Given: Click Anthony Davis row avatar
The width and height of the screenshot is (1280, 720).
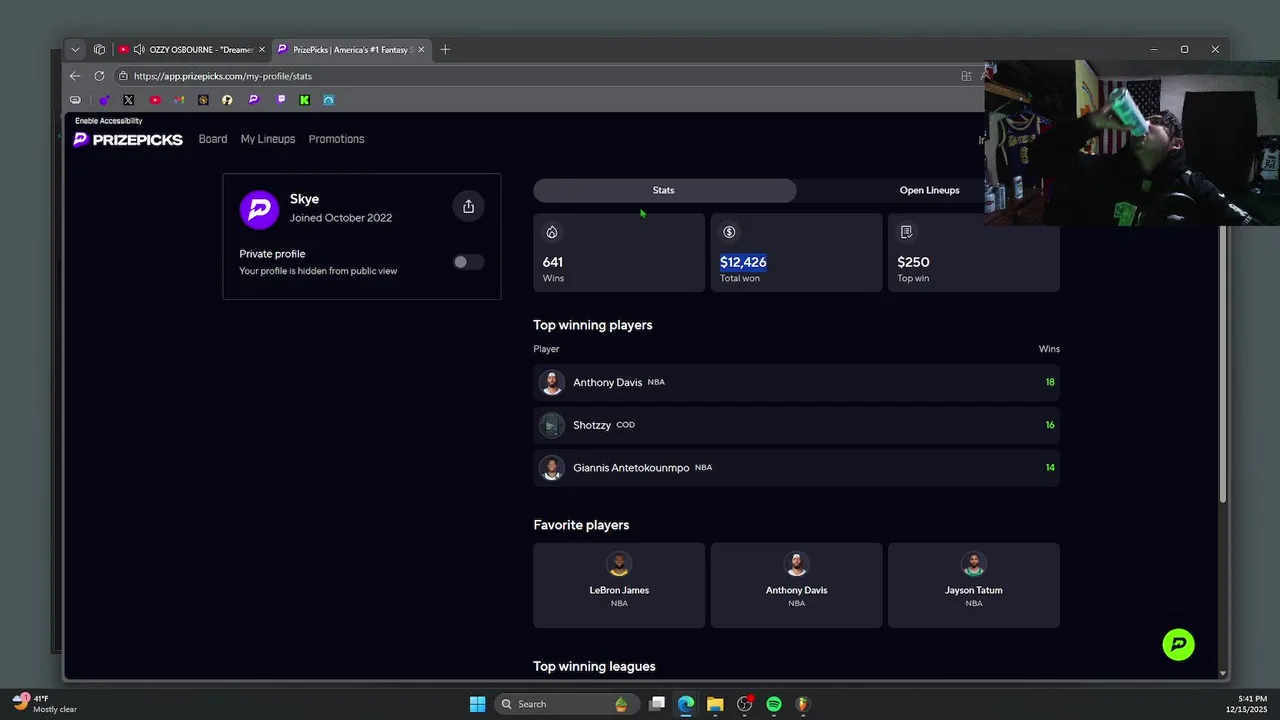Looking at the screenshot, I should click(x=551, y=382).
